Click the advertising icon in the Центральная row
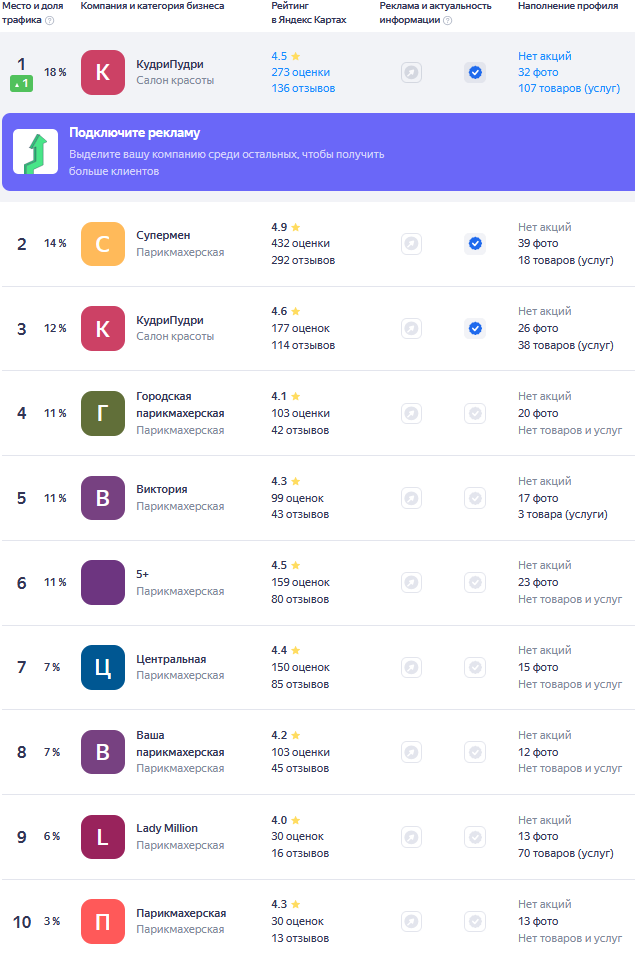This screenshot has height=960, width=635. (x=411, y=667)
